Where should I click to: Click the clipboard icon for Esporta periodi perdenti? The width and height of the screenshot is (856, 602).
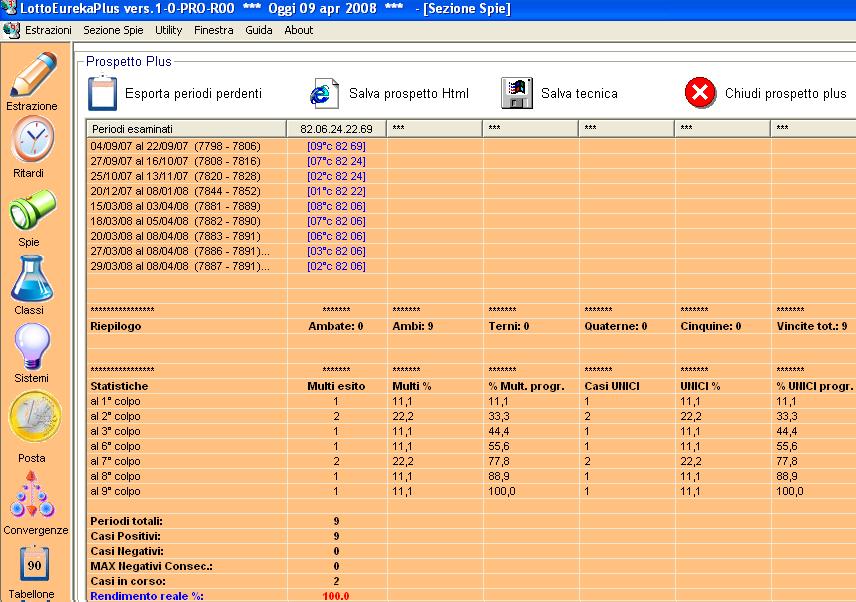103,93
